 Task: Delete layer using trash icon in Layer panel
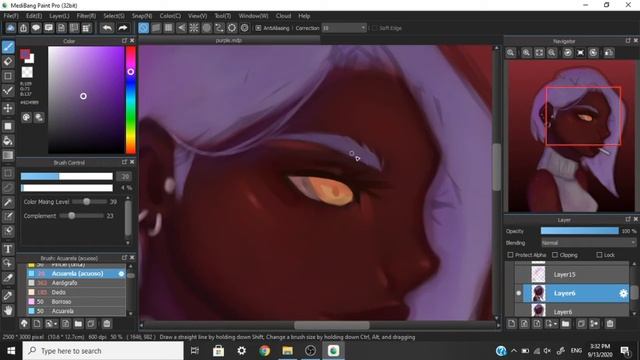point(610,324)
